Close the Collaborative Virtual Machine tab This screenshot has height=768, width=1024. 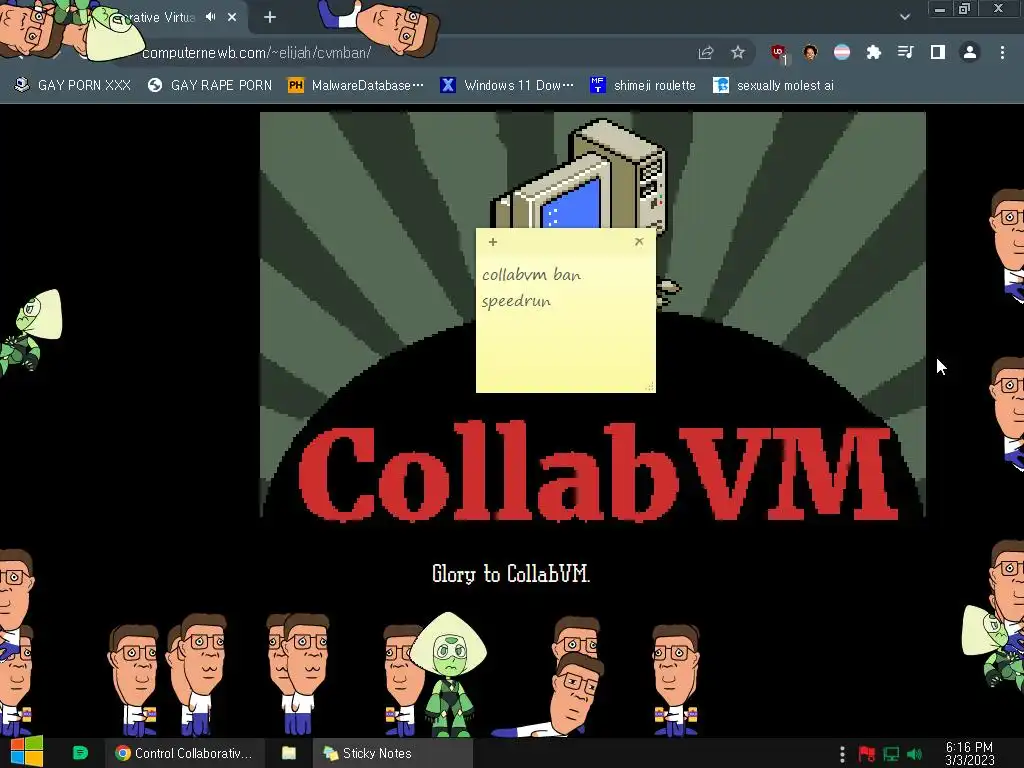[232, 18]
